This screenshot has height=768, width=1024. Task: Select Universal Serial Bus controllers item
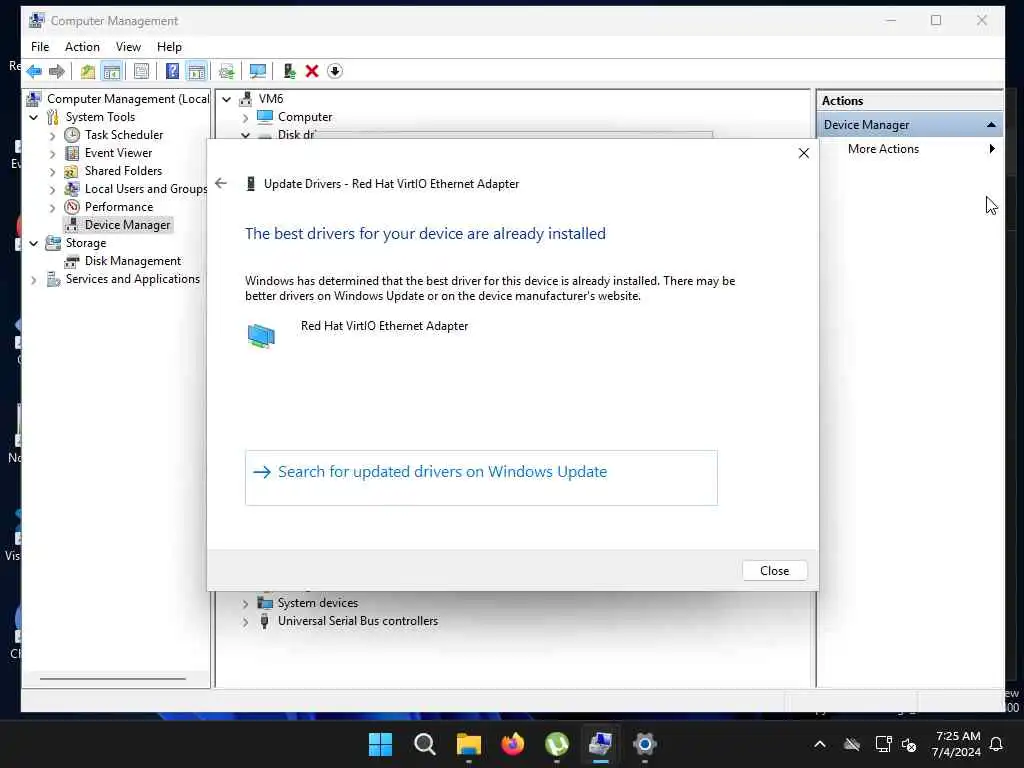click(357, 621)
